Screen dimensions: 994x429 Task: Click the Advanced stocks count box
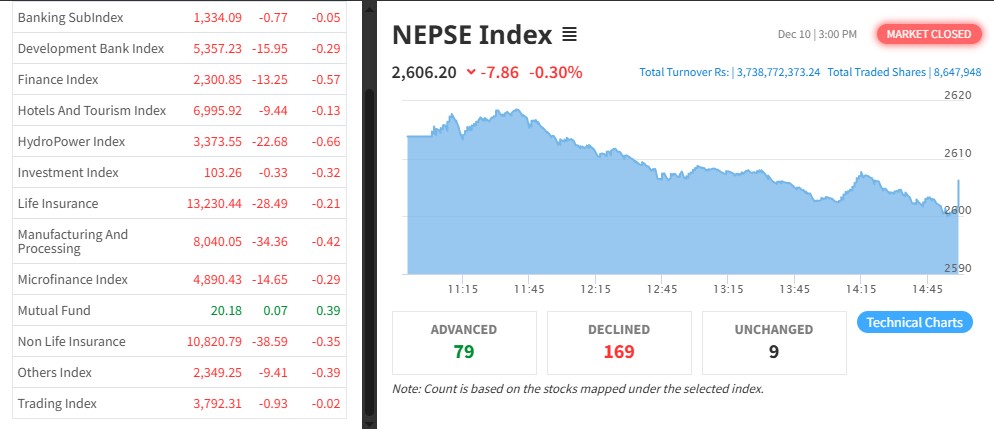464,341
